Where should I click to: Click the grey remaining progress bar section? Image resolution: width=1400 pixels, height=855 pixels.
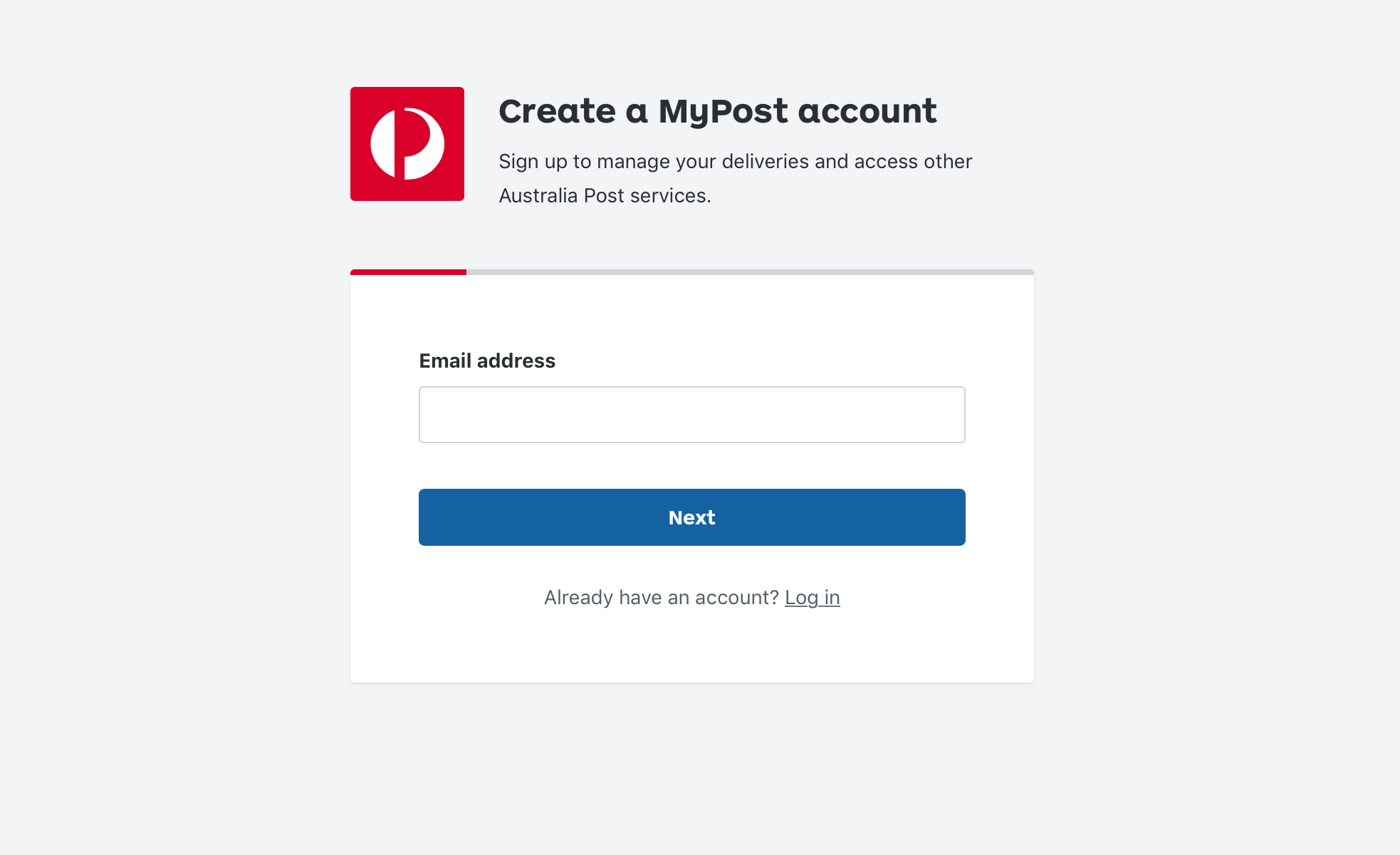coord(750,272)
